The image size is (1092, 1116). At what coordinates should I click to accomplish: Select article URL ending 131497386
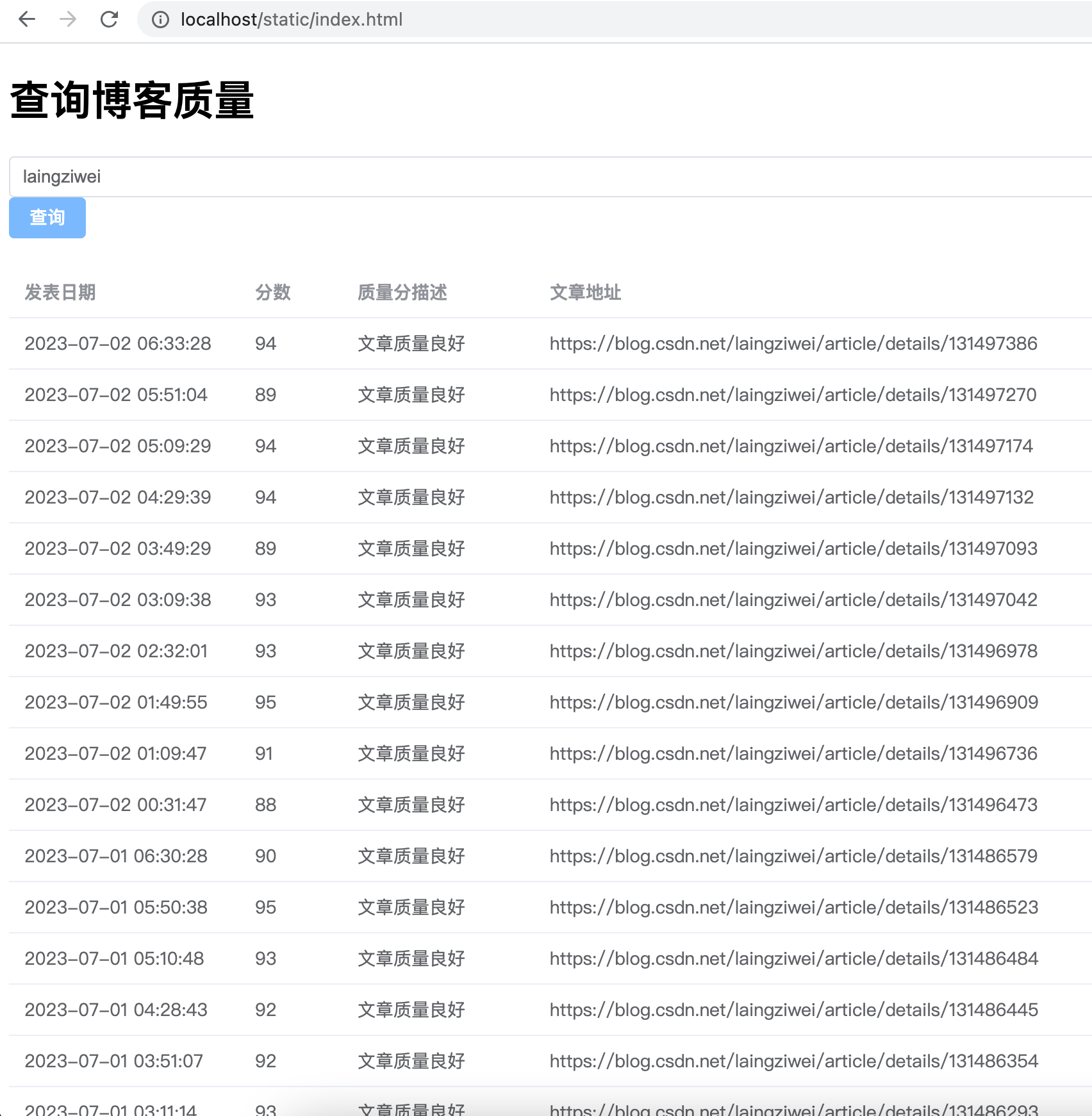tap(793, 344)
